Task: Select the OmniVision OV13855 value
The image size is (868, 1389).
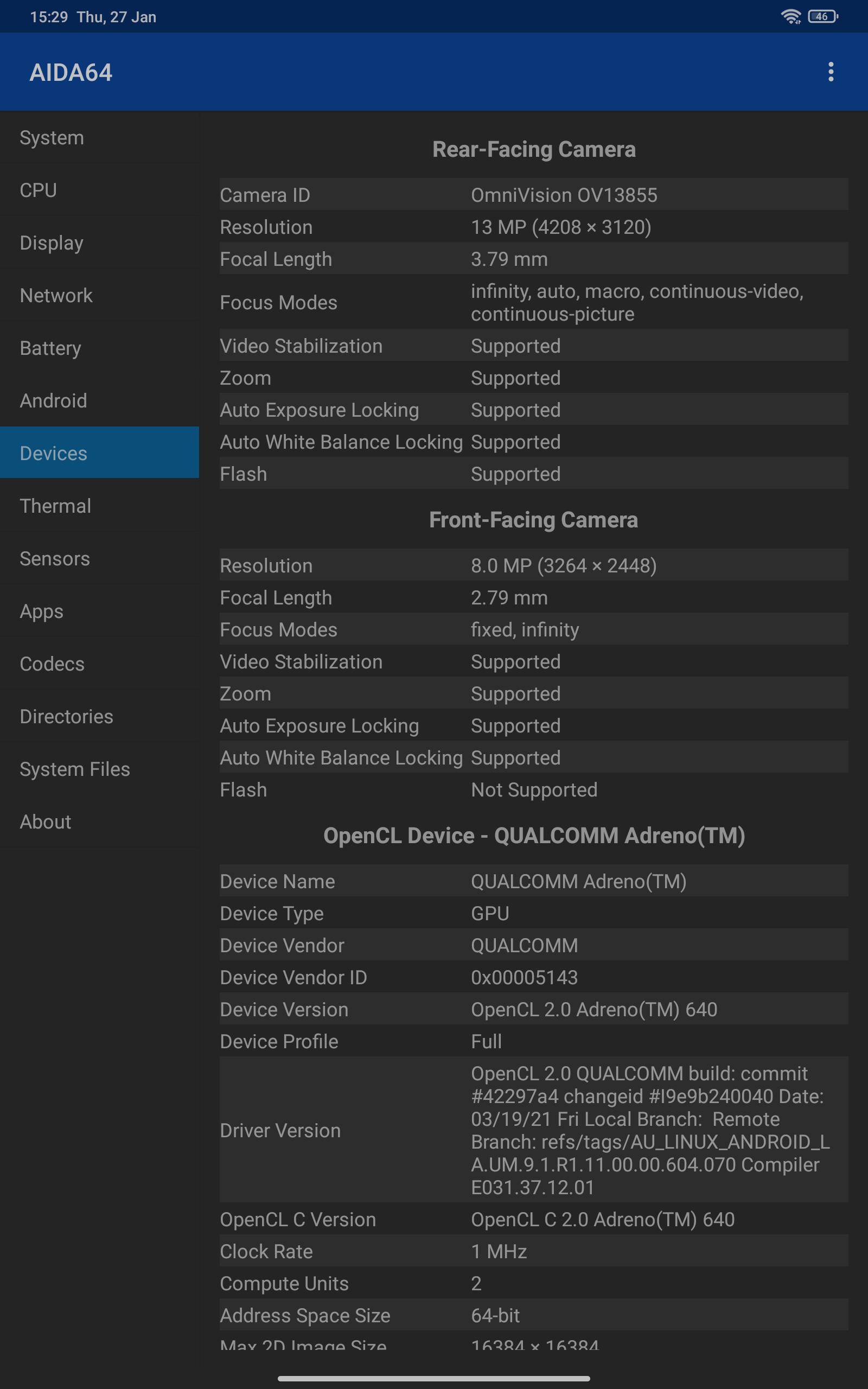Action: (x=564, y=195)
